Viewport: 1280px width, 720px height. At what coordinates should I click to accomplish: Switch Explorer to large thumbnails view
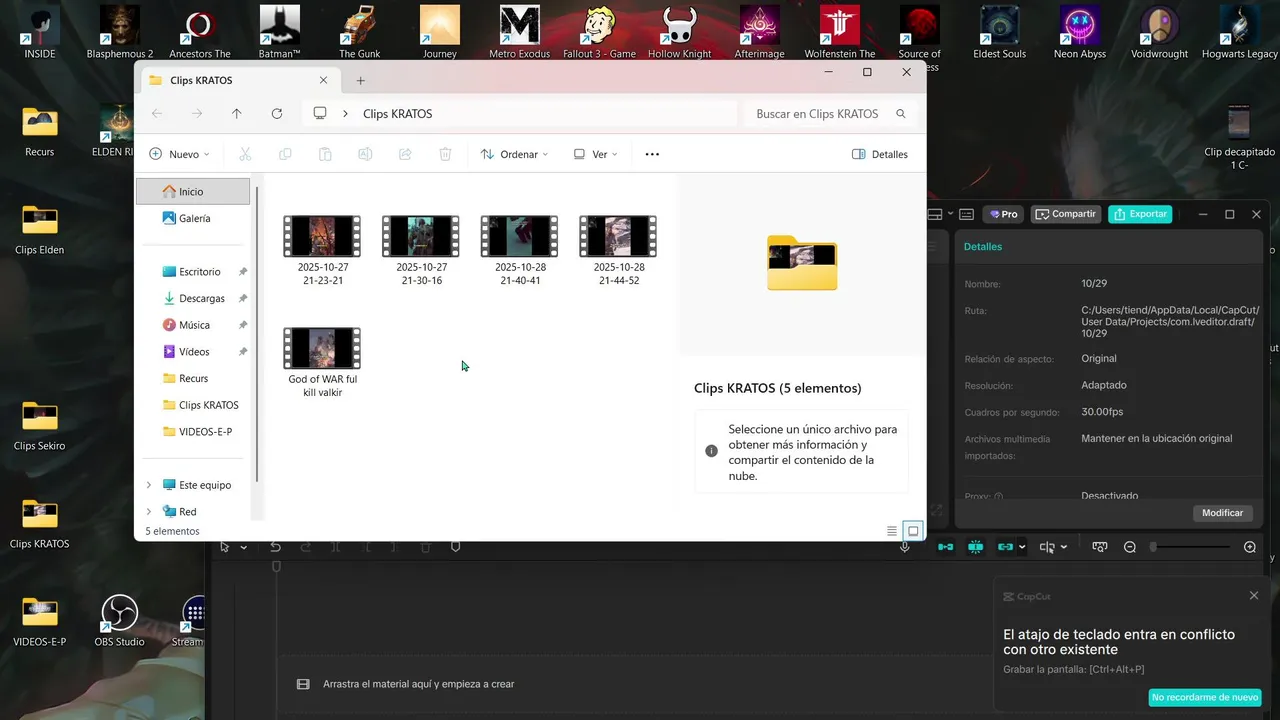(x=913, y=531)
